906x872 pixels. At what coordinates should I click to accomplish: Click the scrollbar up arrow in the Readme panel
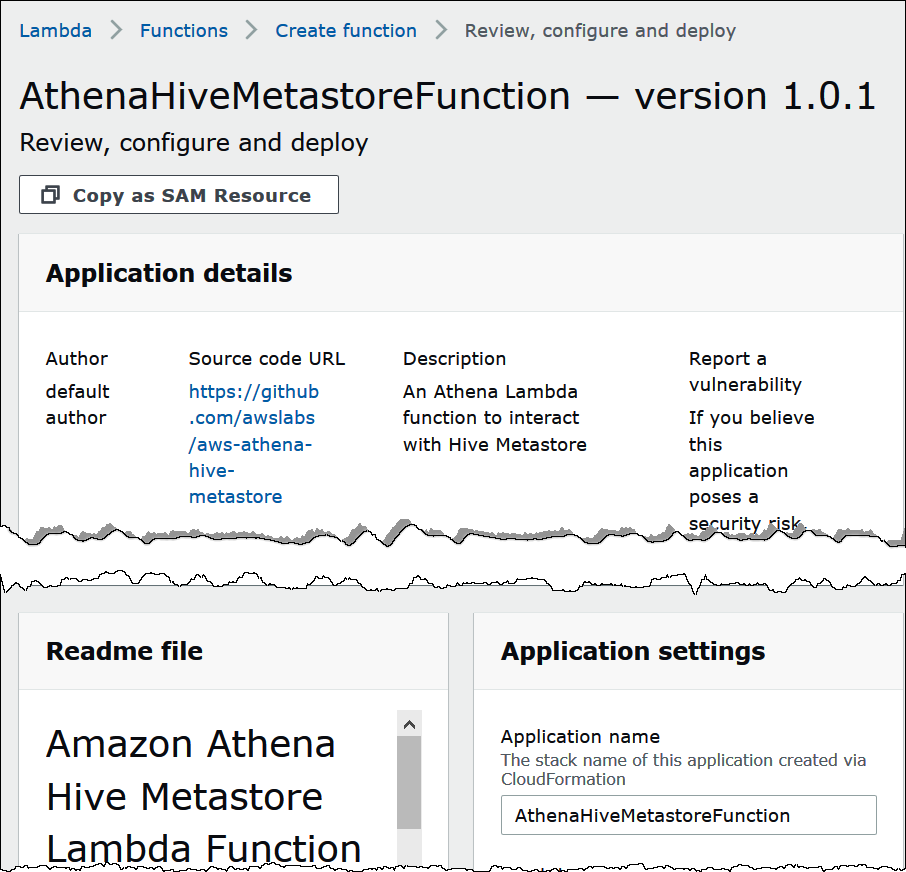pyautogui.click(x=409, y=722)
